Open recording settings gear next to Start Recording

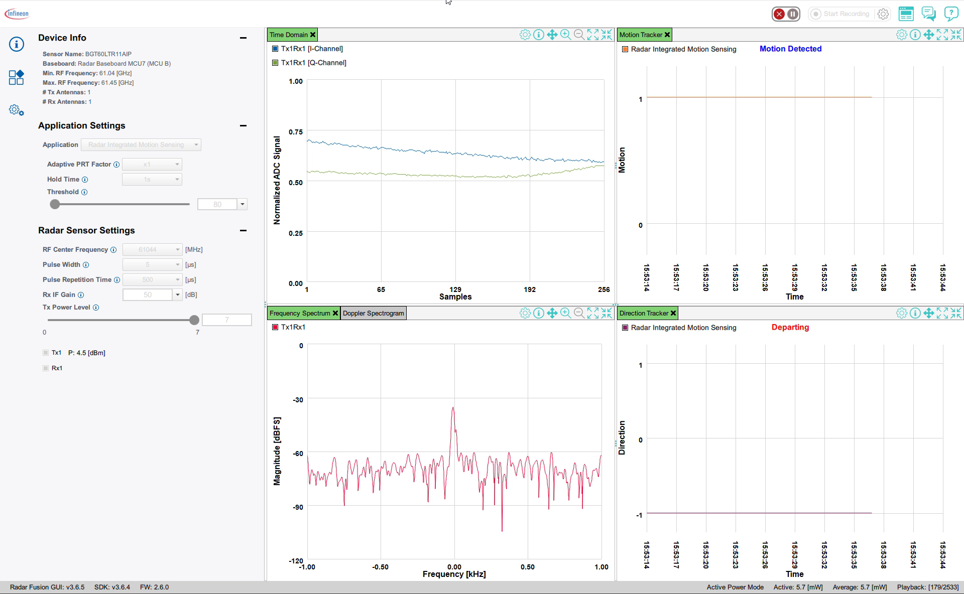coord(883,14)
